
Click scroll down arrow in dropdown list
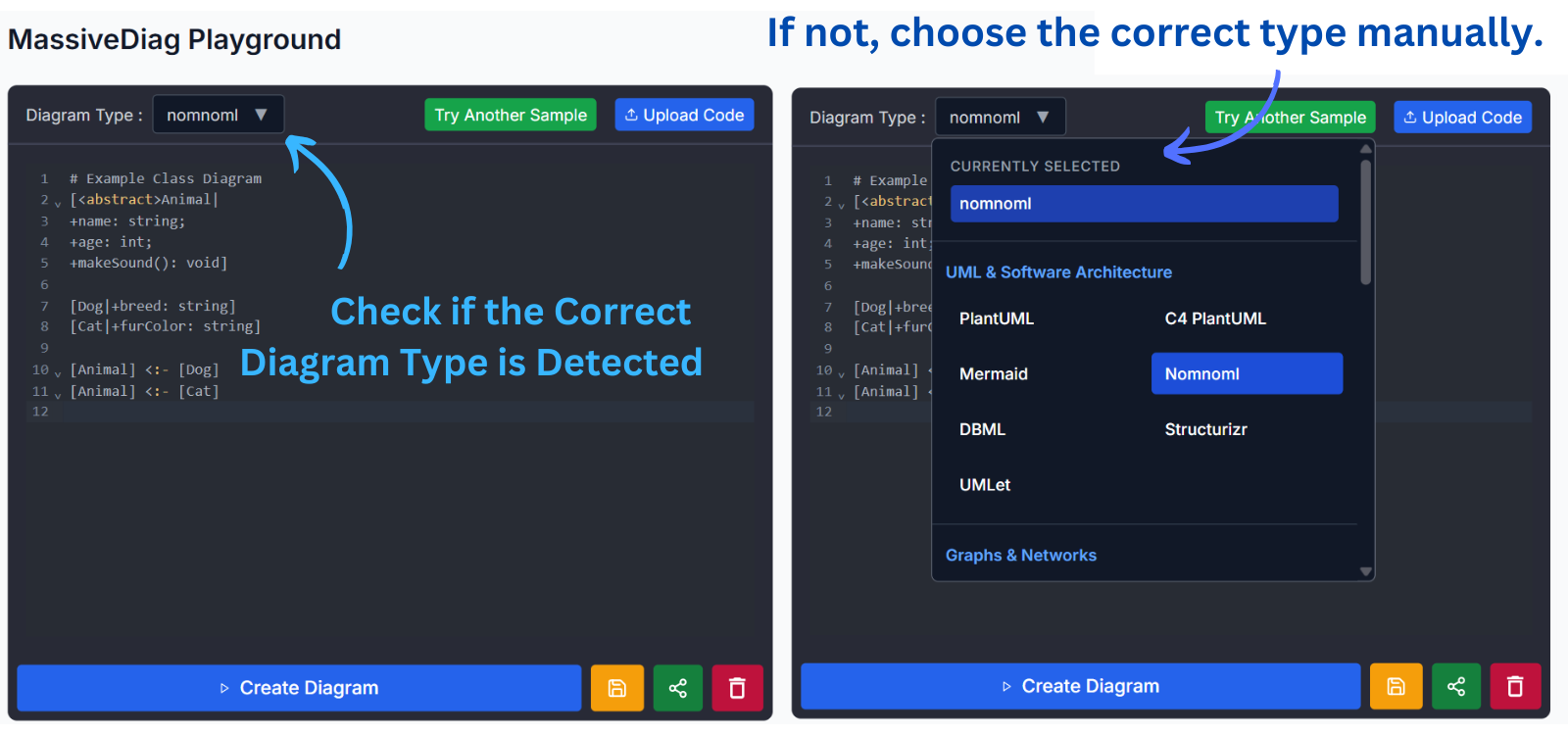(1365, 571)
